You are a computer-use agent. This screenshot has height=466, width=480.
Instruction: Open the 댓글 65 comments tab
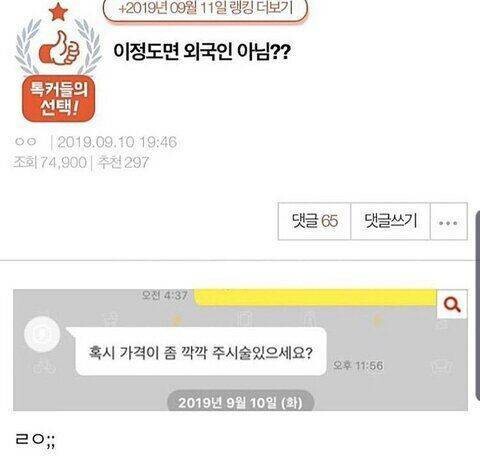coord(315,221)
